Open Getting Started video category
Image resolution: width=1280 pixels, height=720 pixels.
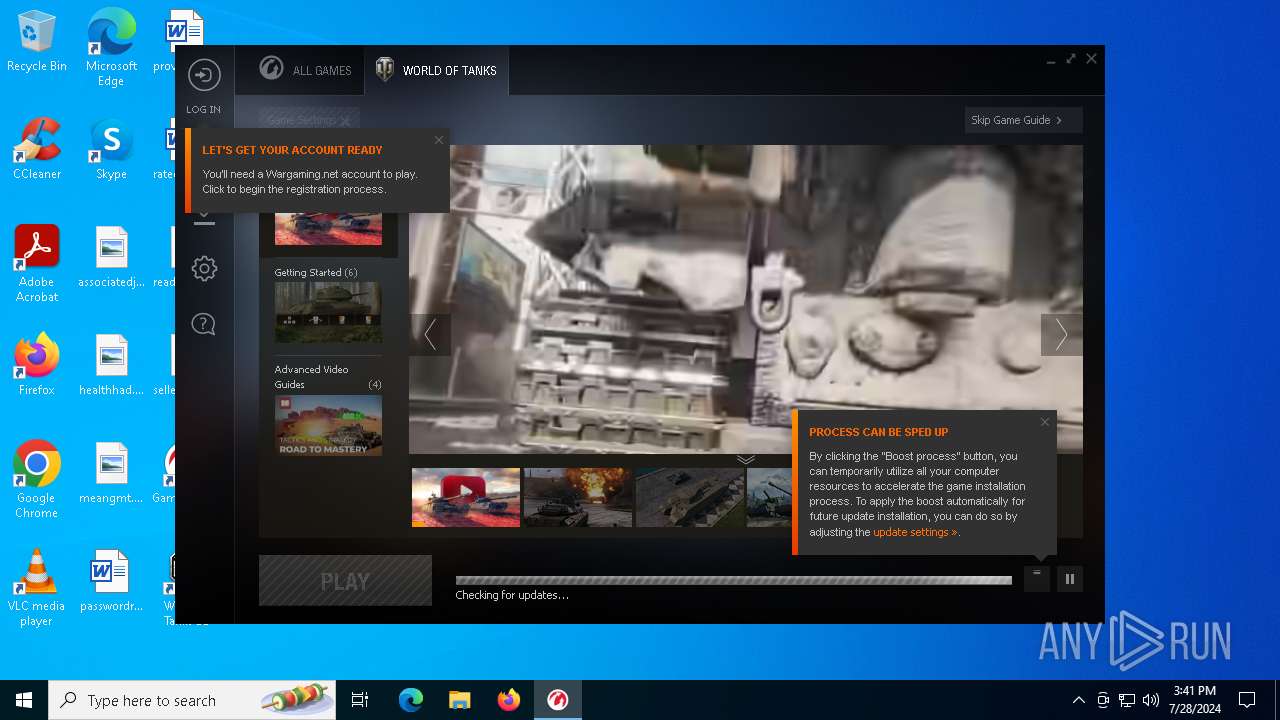[x=328, y=305]
